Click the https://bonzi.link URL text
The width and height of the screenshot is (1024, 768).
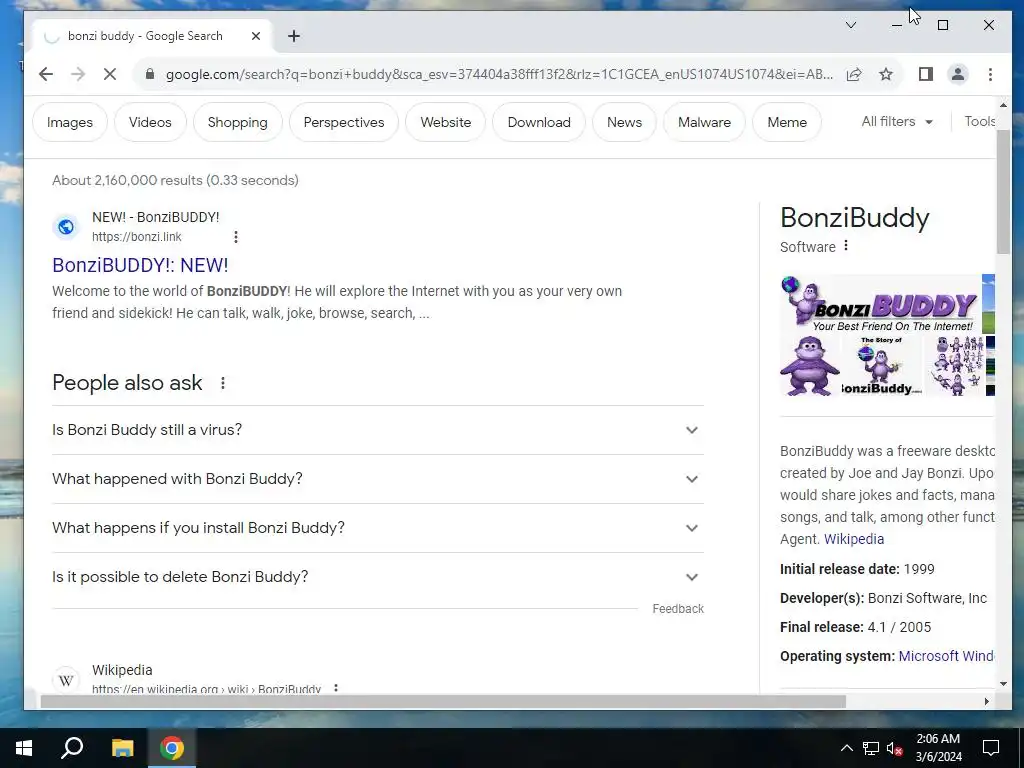[136, 237]
